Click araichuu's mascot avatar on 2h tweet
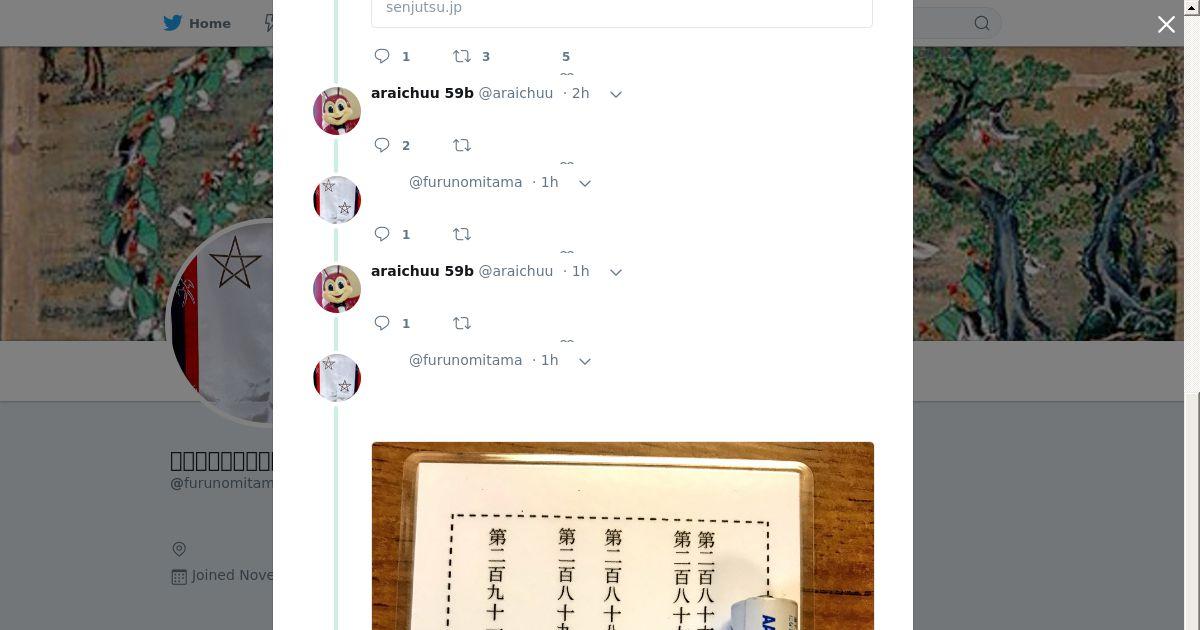1200x630 pixels. click(337, 111)
